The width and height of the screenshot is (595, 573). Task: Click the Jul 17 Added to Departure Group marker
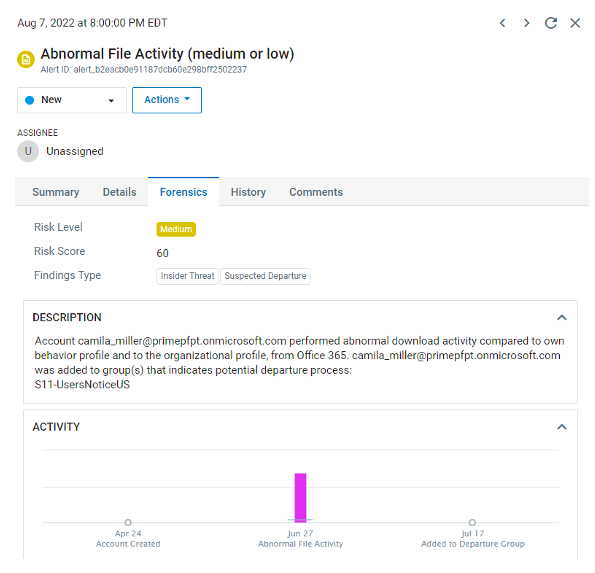pyautogui.click(x=472, y=523)
